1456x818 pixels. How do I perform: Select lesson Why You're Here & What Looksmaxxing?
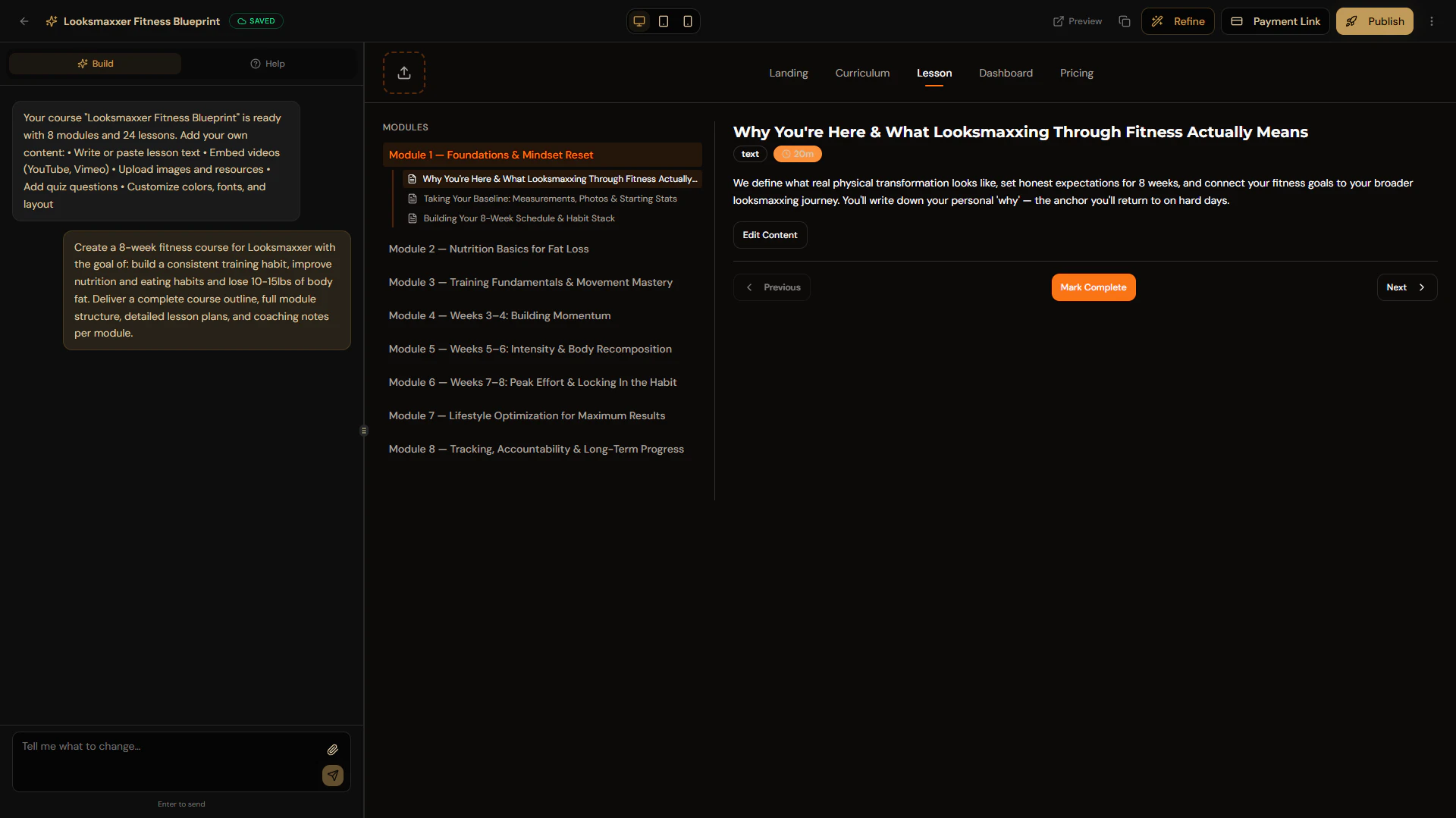552,179
